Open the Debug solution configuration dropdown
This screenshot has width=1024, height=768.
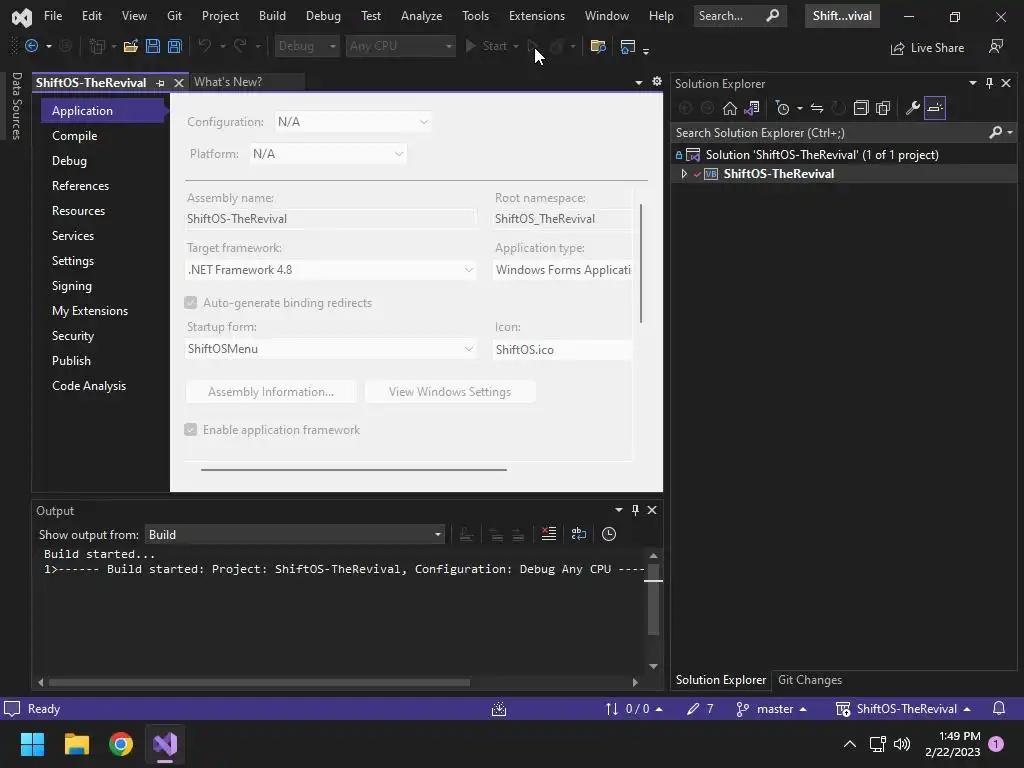tap(307, 46)
